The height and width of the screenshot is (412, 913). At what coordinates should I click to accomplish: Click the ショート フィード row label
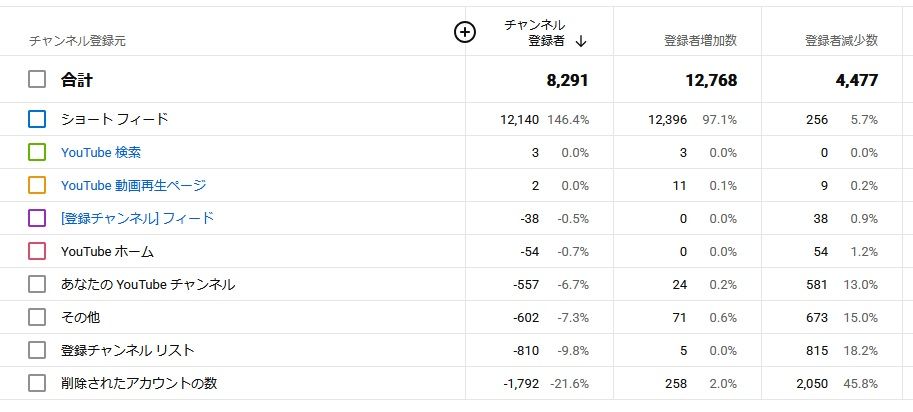(x=114, y=119)
